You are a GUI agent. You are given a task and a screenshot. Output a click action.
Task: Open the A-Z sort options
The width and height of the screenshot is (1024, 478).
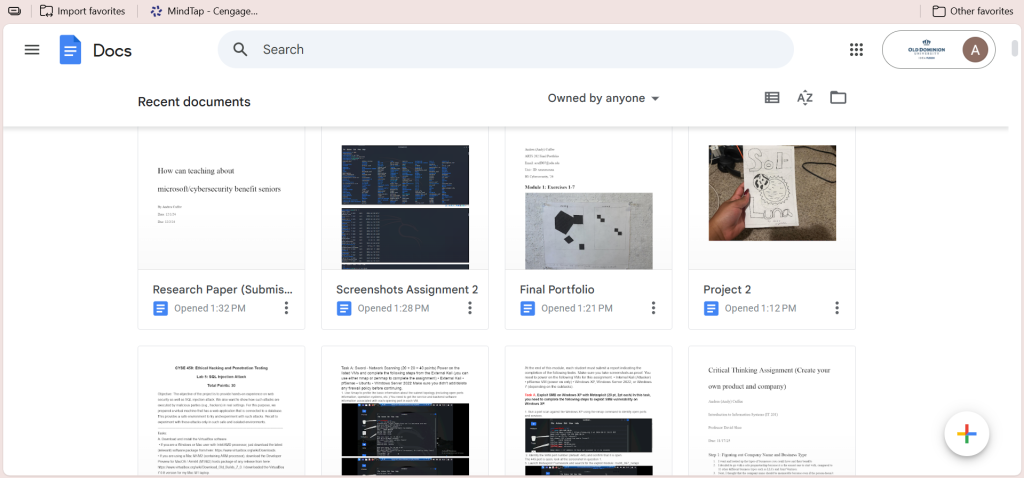click(805, 98)
